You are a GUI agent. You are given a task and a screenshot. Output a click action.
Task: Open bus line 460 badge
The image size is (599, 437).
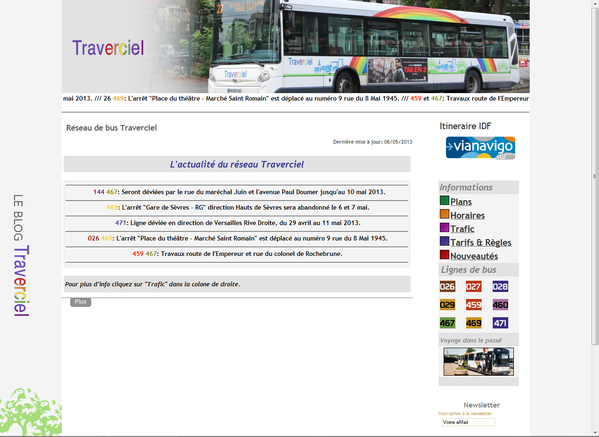click(x=500, y=305)
